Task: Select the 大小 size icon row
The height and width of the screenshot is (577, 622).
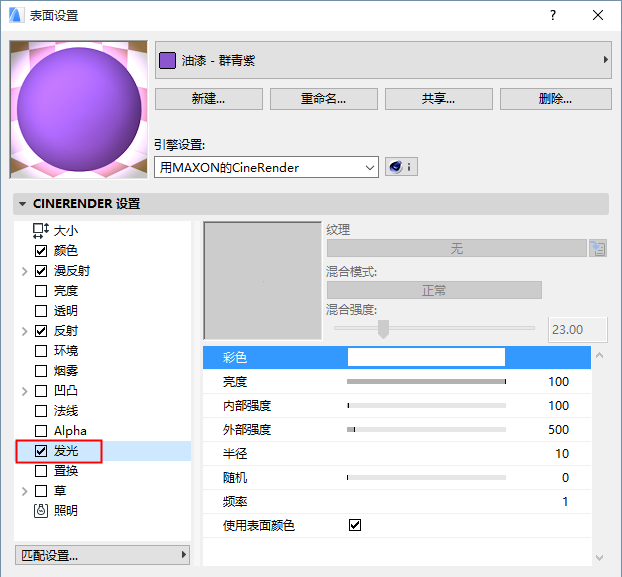Action: [40, 230]
